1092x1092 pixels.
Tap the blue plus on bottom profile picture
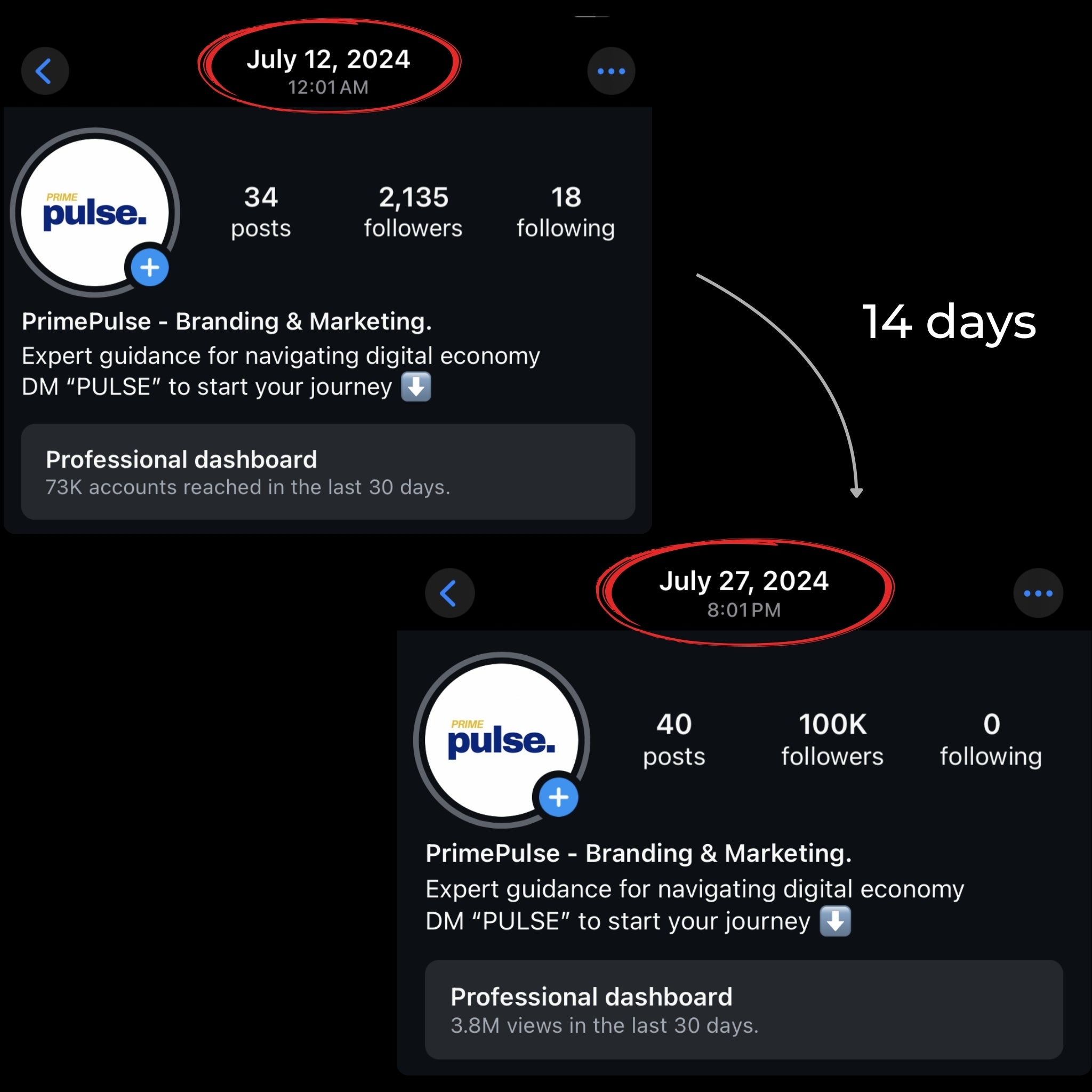click(558, 797)
